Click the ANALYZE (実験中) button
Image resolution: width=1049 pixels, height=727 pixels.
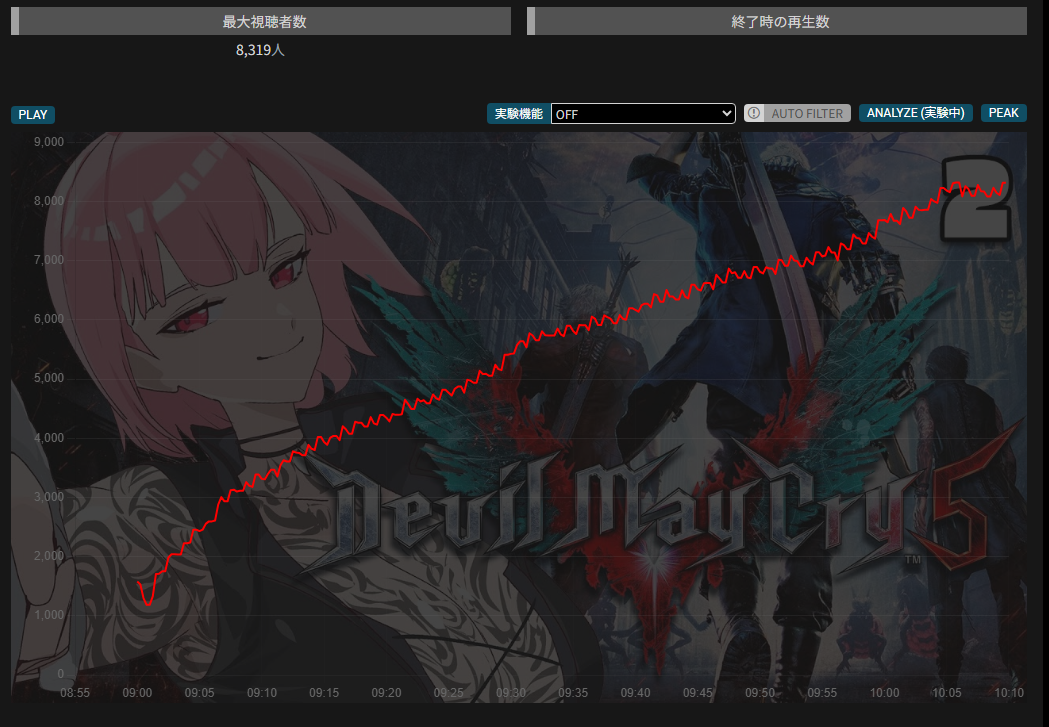[915, 113]
